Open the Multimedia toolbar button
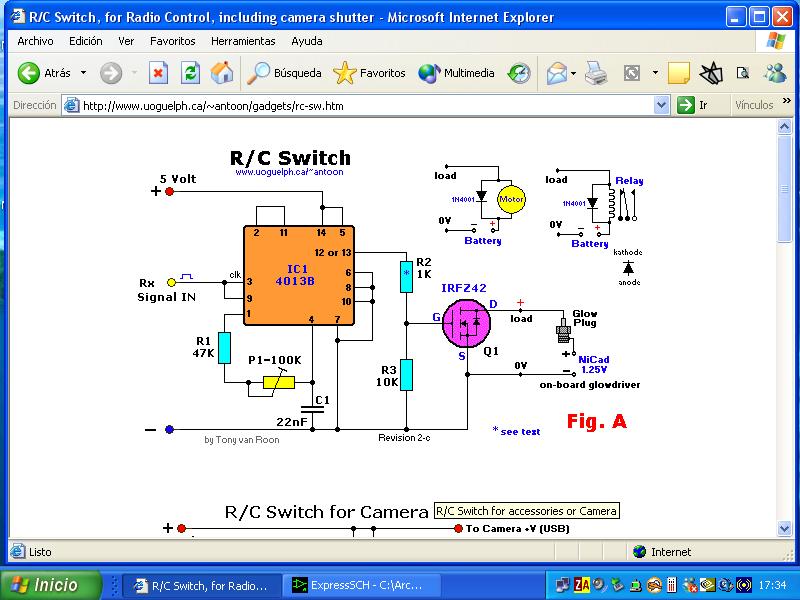800x600 pixels. pos(457,73)
